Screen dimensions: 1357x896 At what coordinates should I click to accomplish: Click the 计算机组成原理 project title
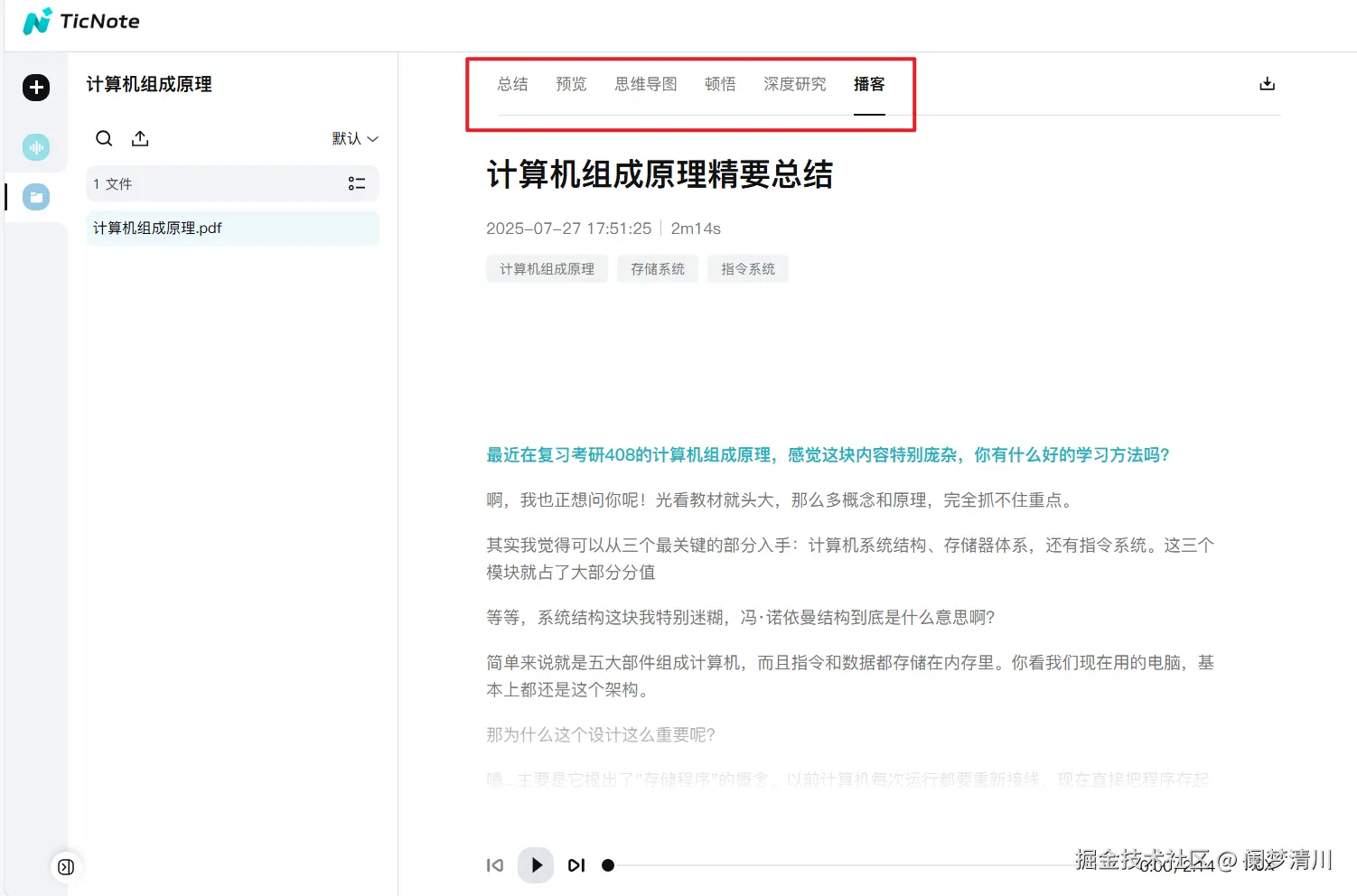click(x=149, y=84)
